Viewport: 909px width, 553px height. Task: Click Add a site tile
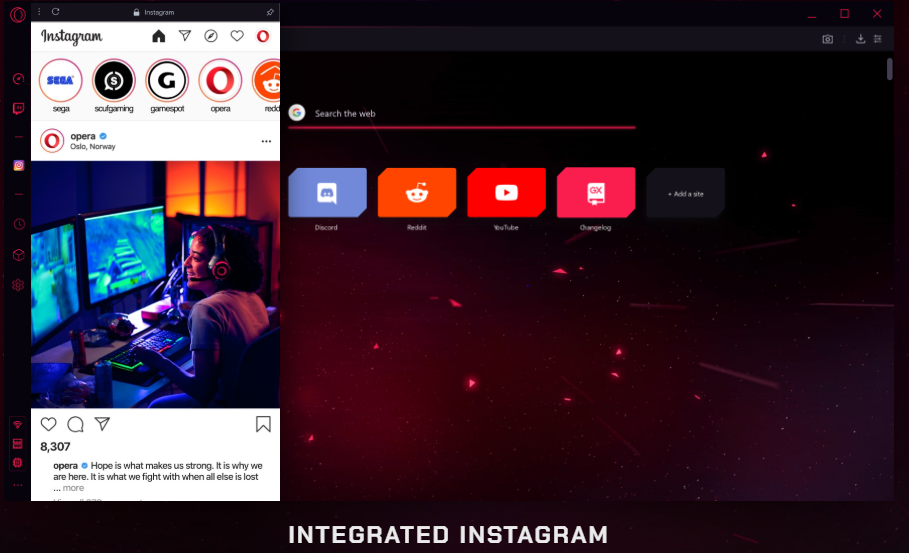point(686,193)
